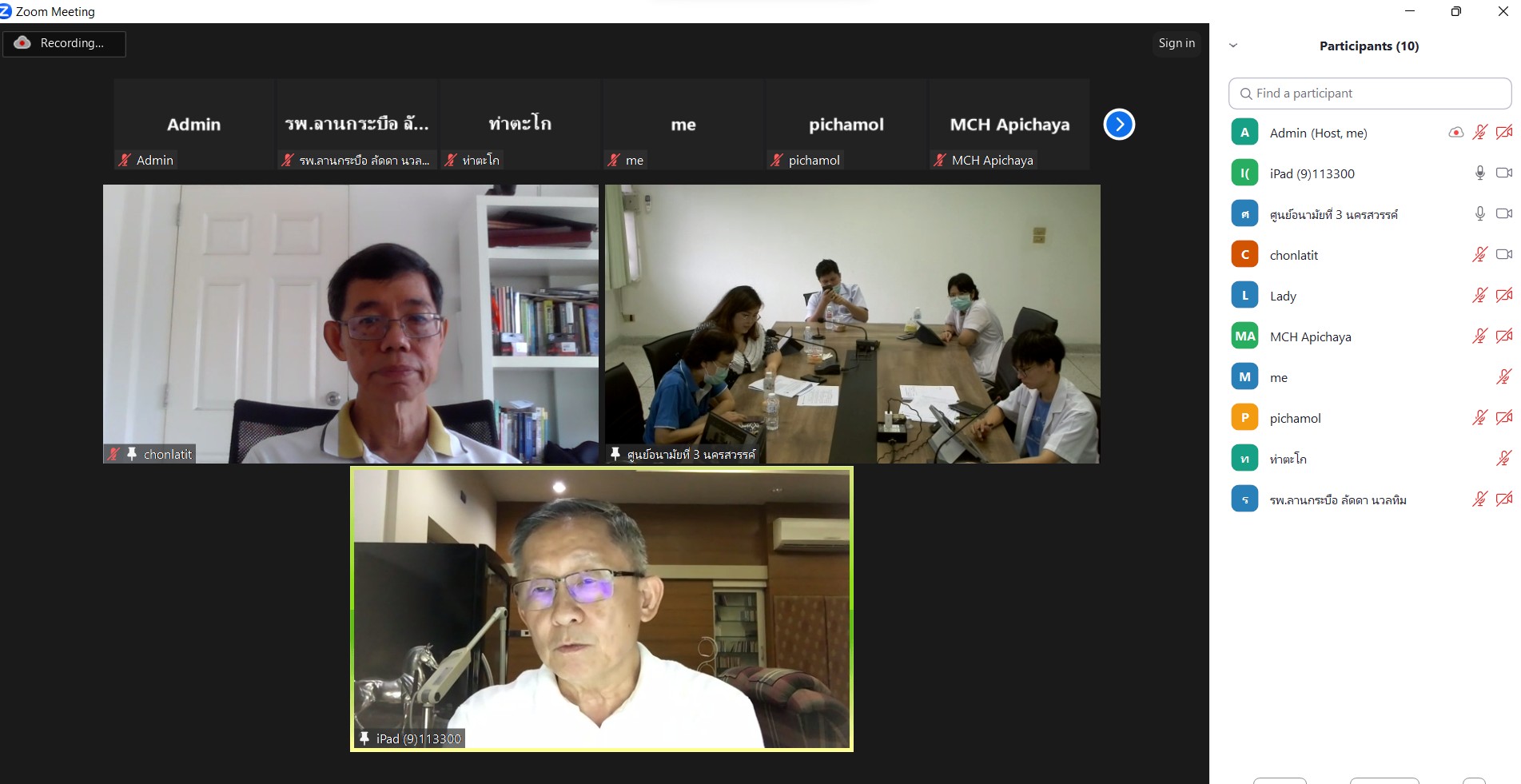Screen dimensions: 1521x784
Task: Click avatar of ศูนย์อนามัยที่ 3 นครสวรรค์
Action: tap(1244, 214)
